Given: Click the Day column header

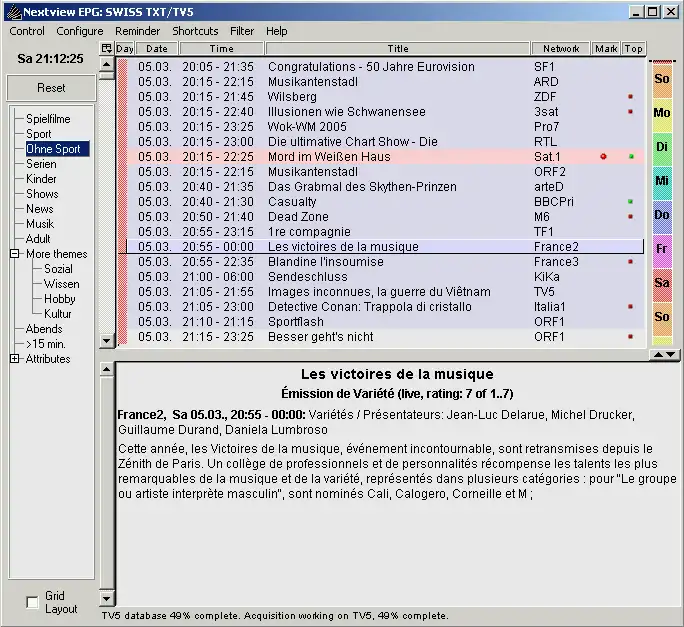Looking at the screenshot, I should click(x=125, y=48).
